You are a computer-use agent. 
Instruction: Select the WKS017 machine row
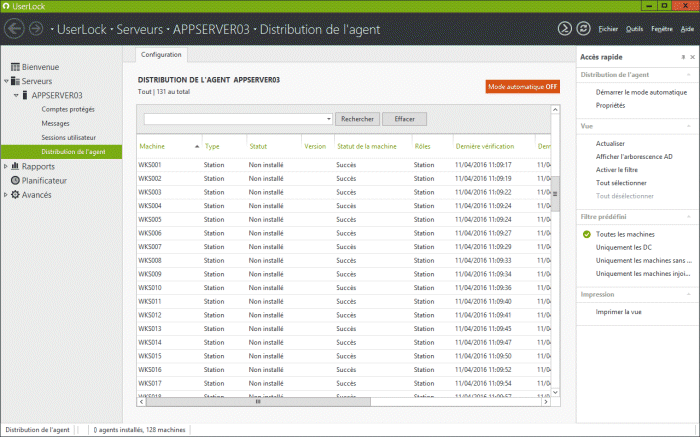point(344,383)
